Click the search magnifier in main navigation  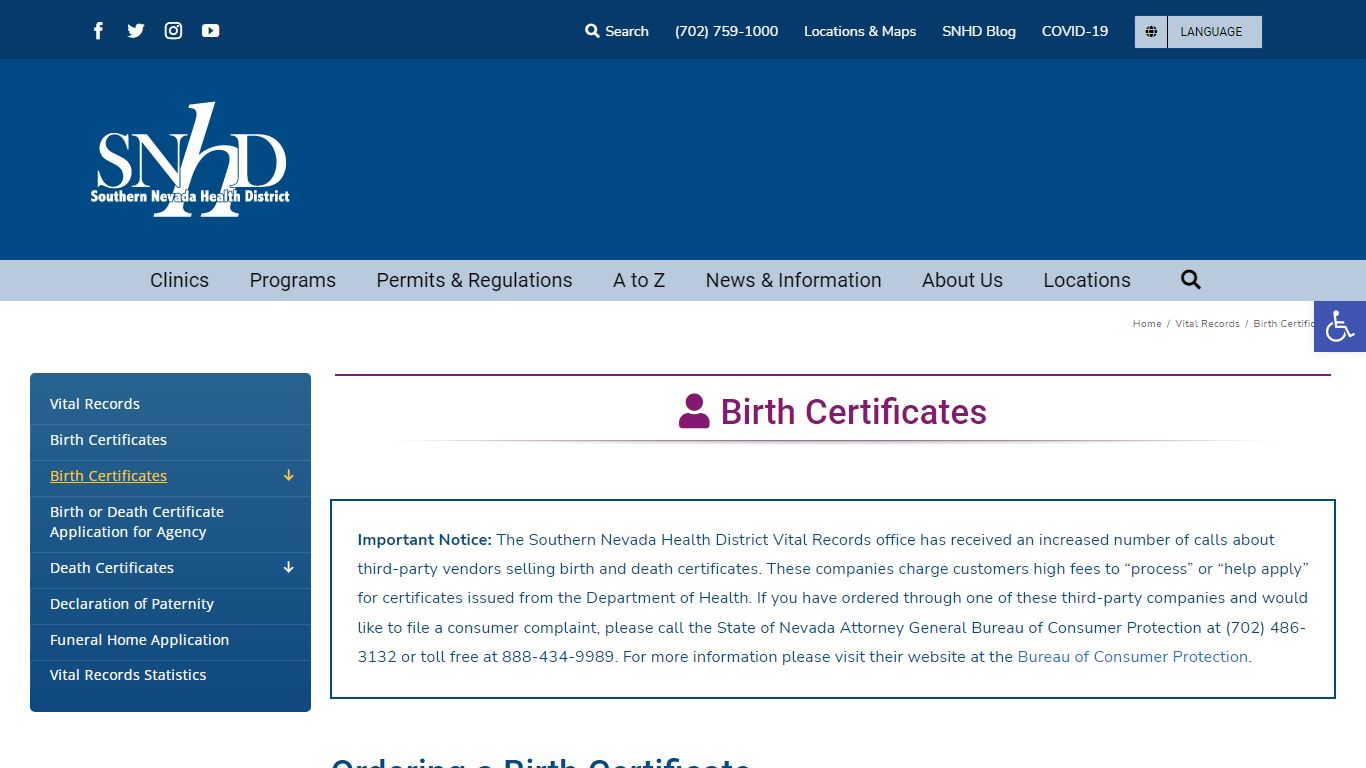pyautogui.click(x=1190, y=280)
